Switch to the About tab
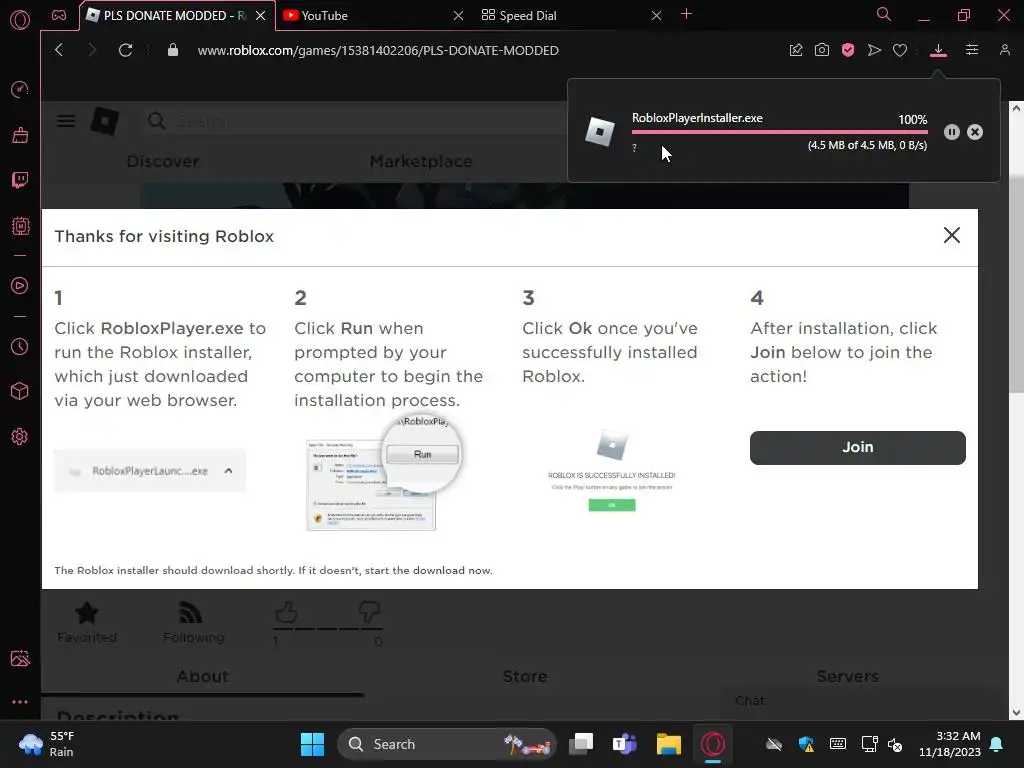The width and height of the screenshot is (1024, 768). (202, 677)
